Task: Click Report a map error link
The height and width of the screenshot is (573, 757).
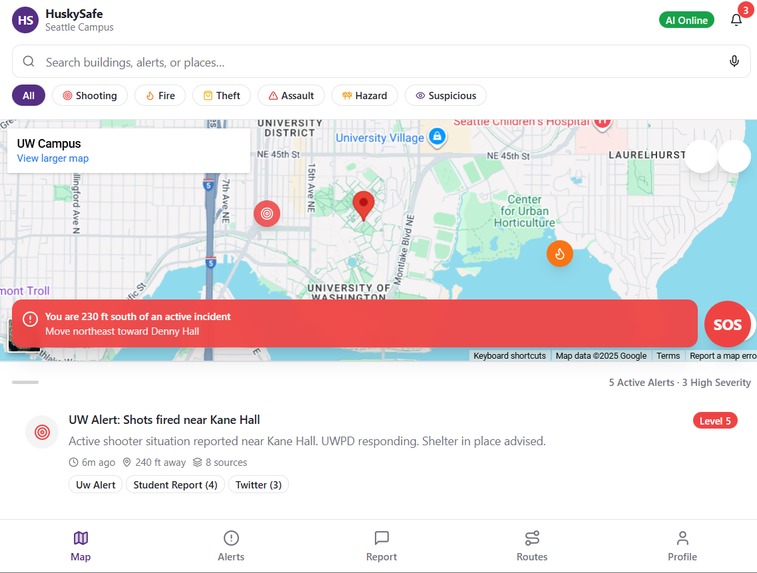Action: [722, 356]
